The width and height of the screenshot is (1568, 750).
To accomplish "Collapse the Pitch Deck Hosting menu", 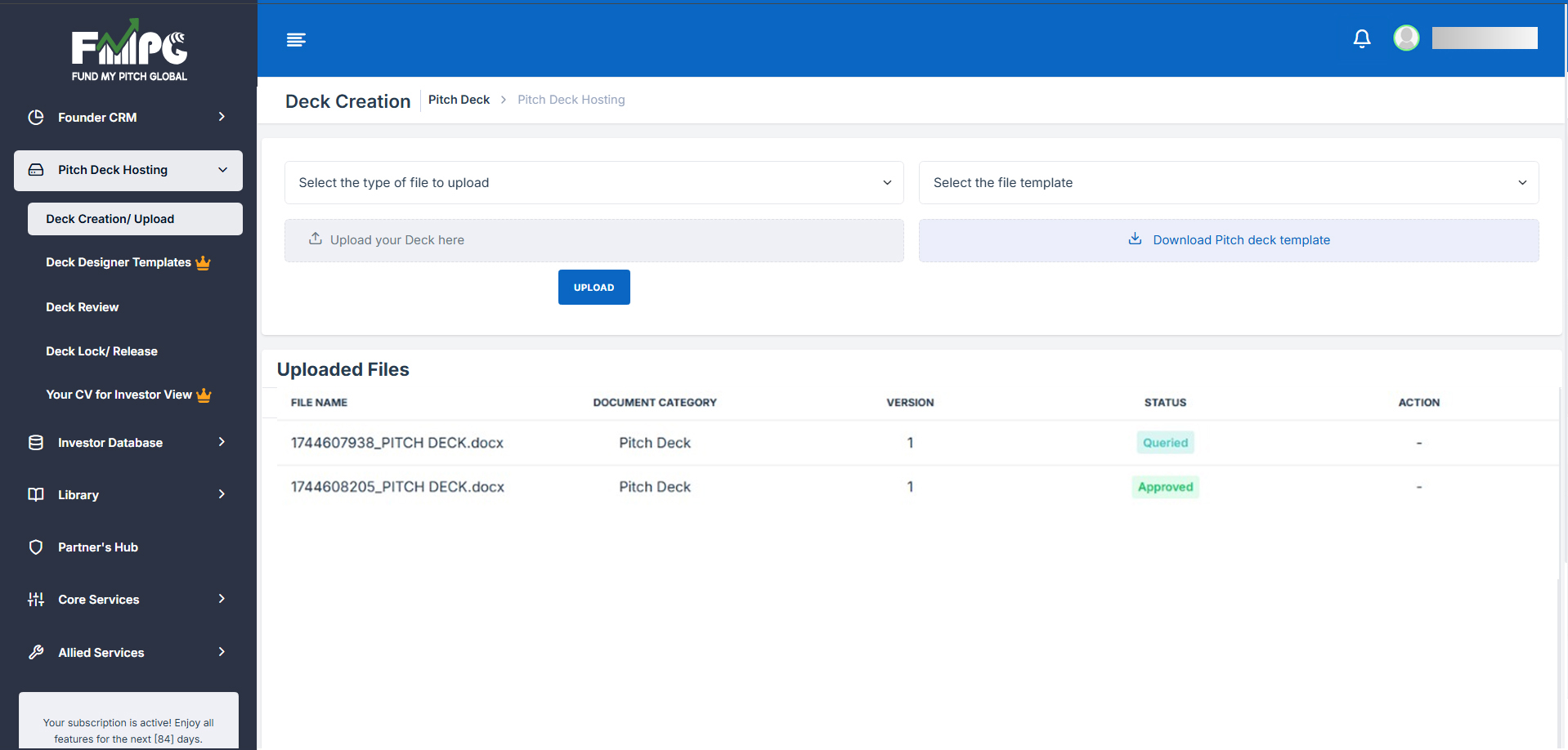I will [222, 170].
